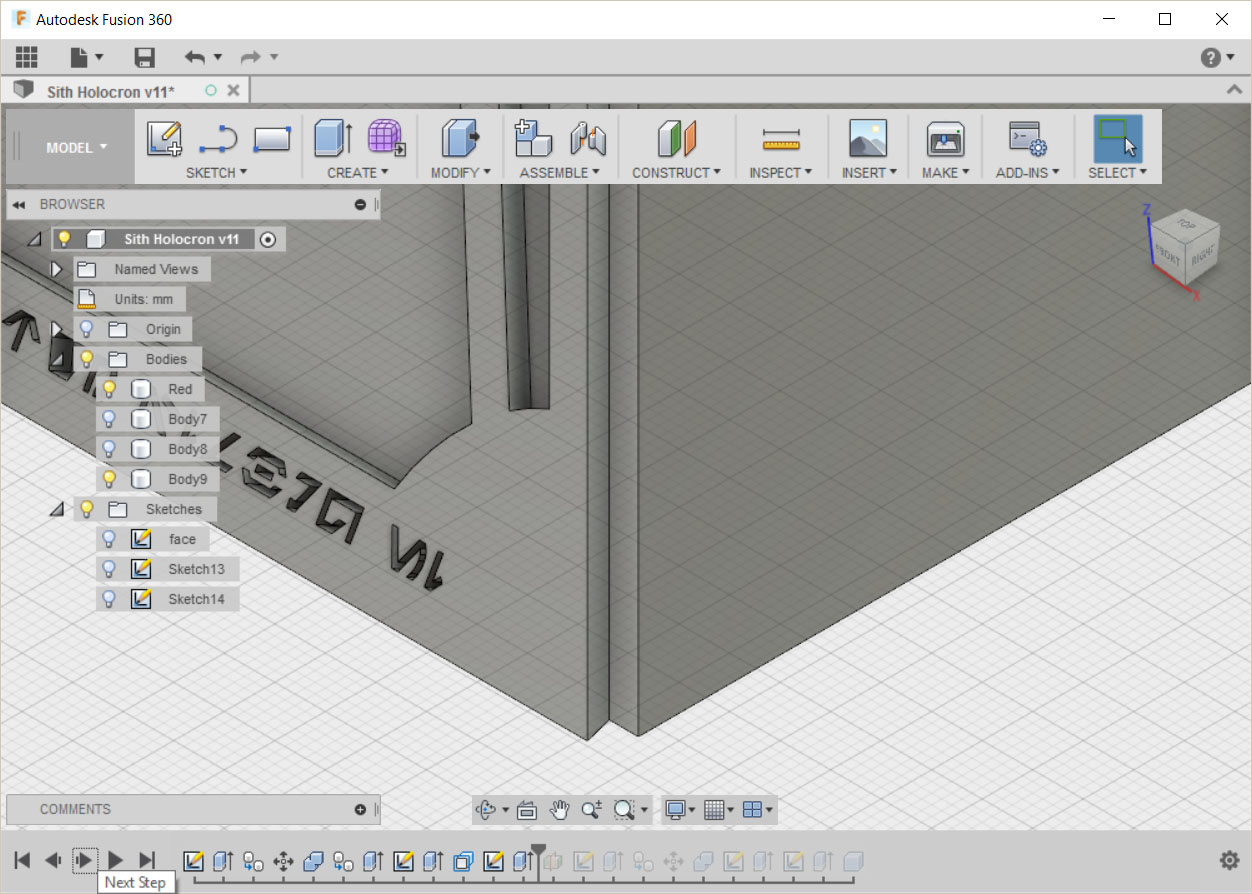Activate the Window Select tool
Image resolution: width=1252 pixels, height=894 pixels.
click(1117, 138)
